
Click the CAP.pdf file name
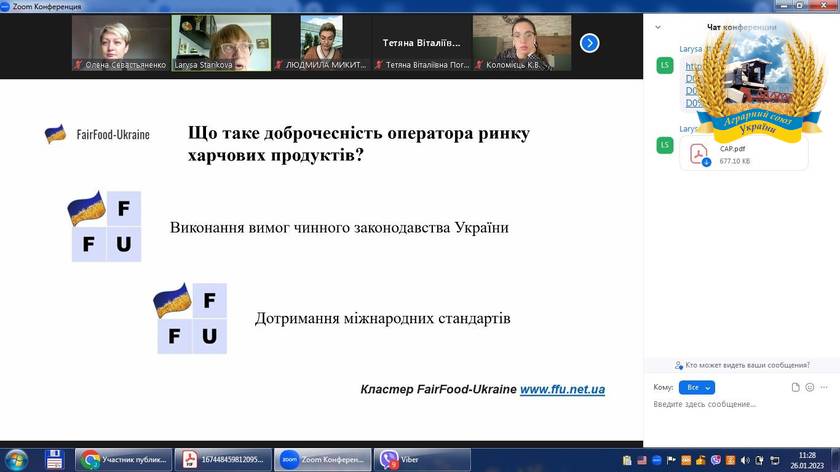click(x=732, y=149)
